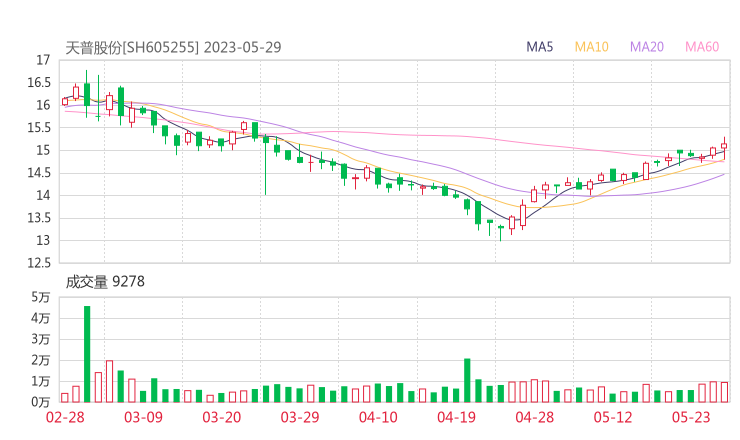Click the 4万 volume axis label
Viewport: 740px width, 440px height.
(x=41, y=318)
